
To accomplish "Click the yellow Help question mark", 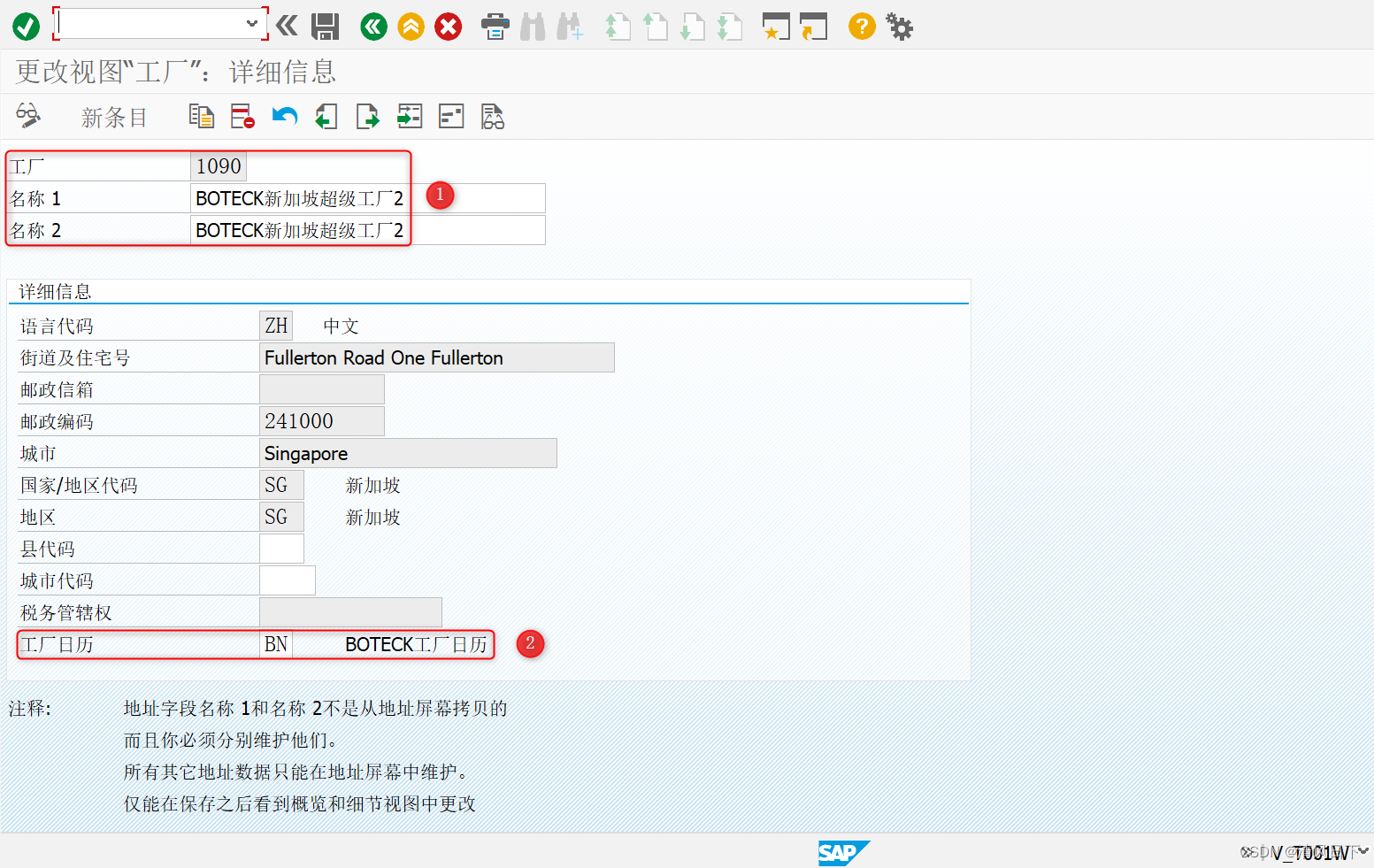I will 860,26.
